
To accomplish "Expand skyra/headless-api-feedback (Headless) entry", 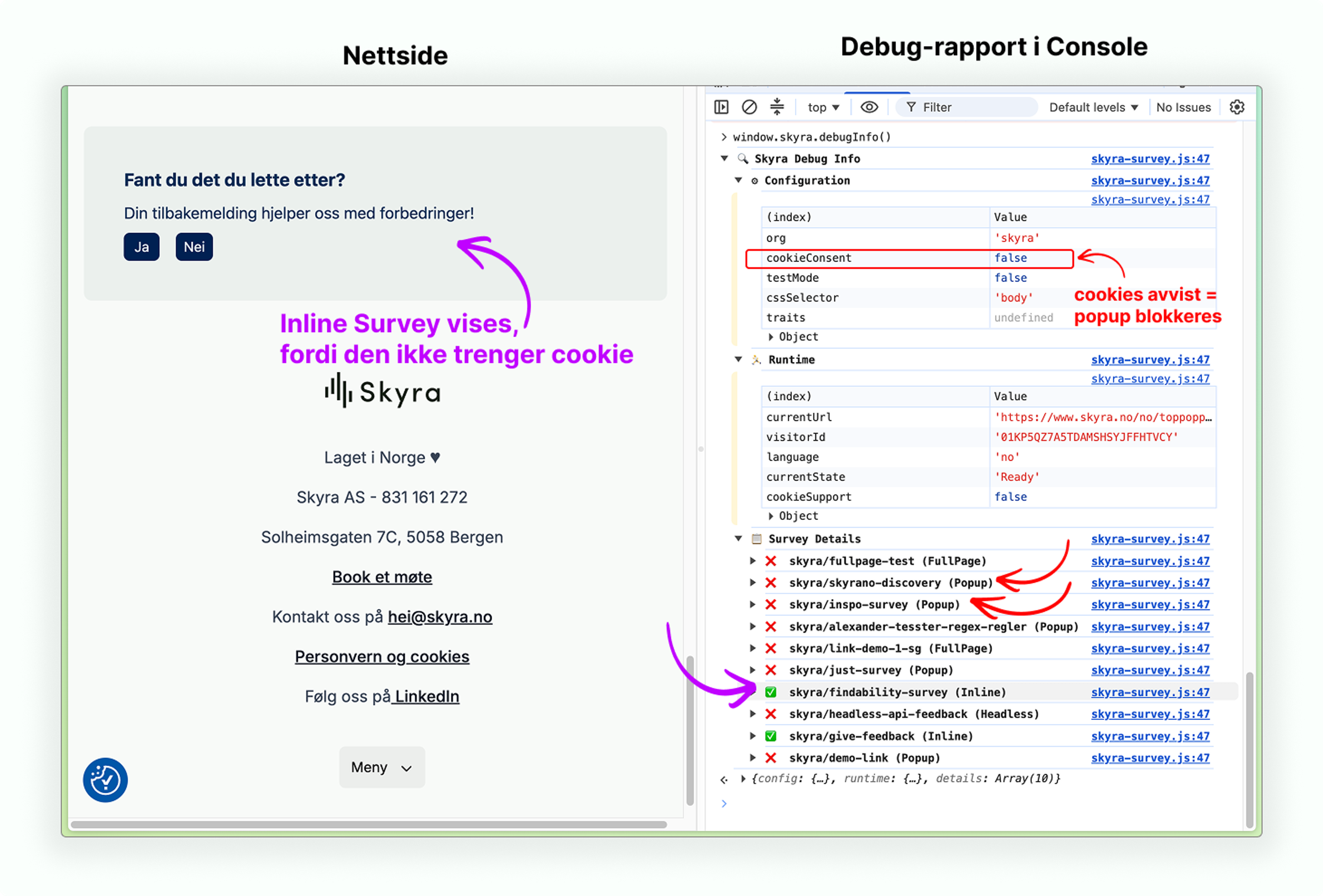I will pos(752,713).
